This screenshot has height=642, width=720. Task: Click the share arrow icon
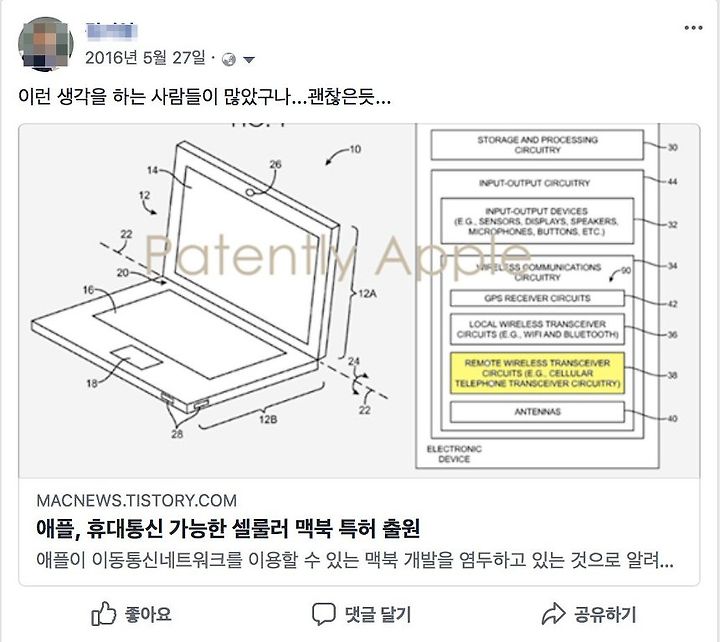(553, 614)
